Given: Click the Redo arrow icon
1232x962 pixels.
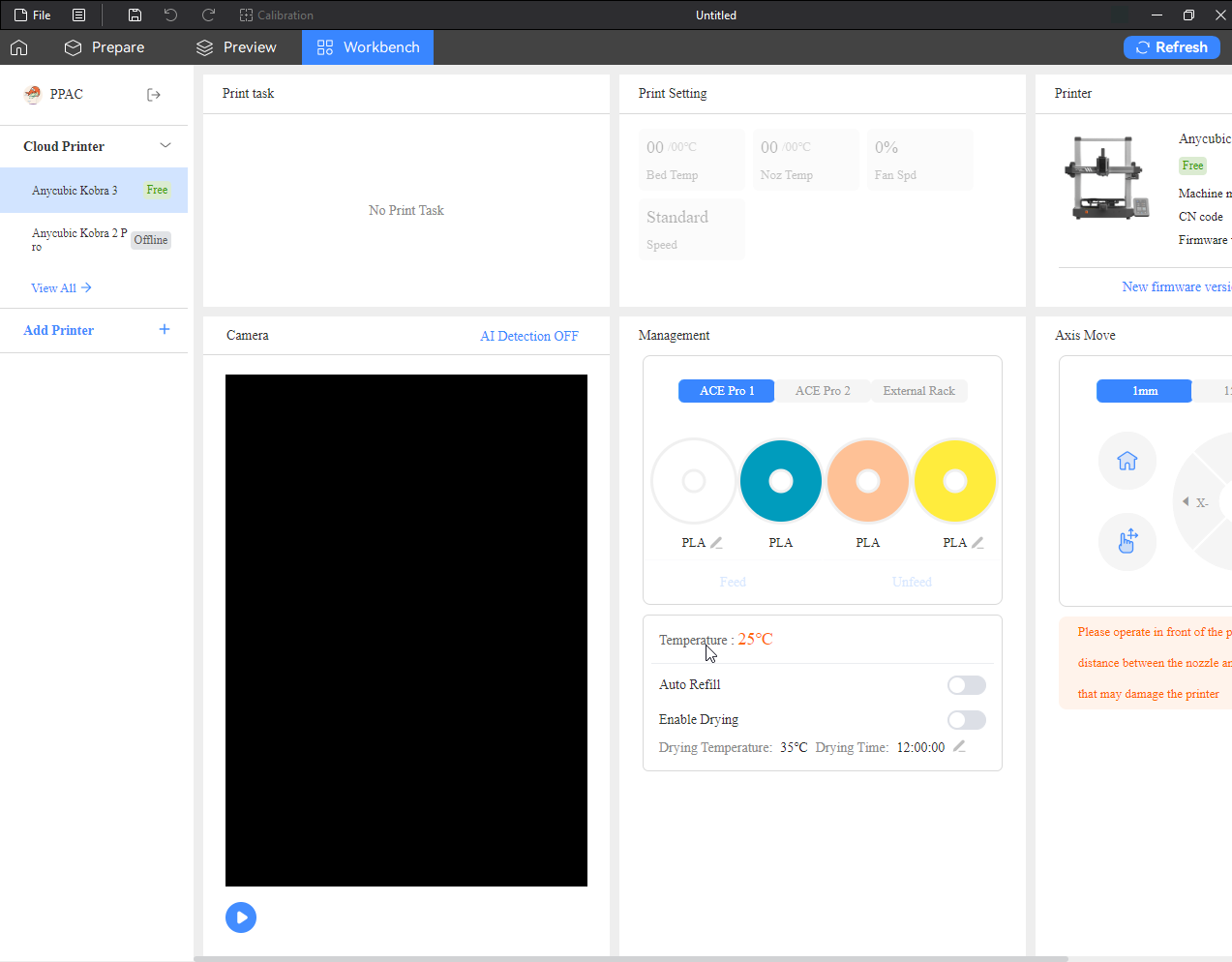Looking at the screenshot, I should 208,15.
